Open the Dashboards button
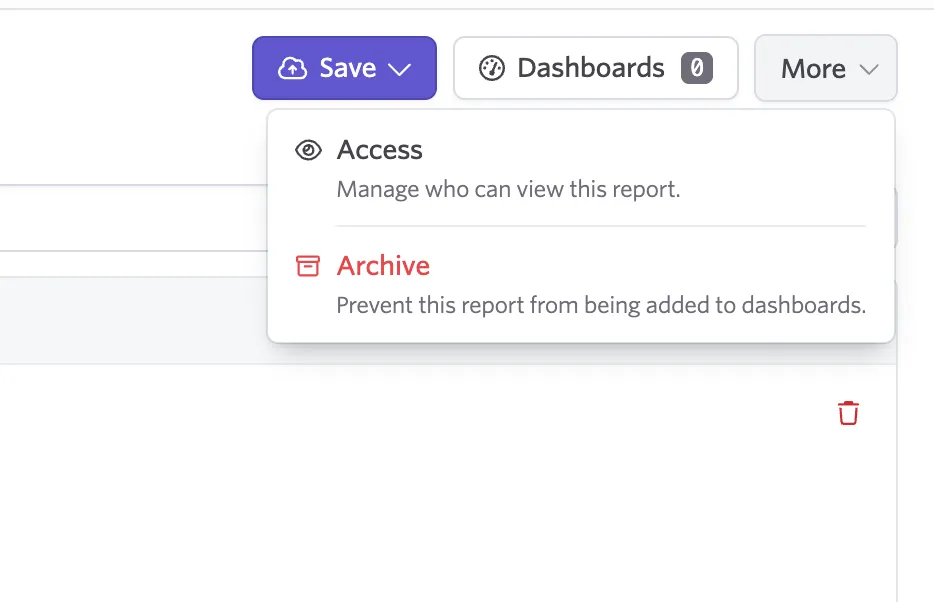 pyautogui.click(x=596, y=68)
